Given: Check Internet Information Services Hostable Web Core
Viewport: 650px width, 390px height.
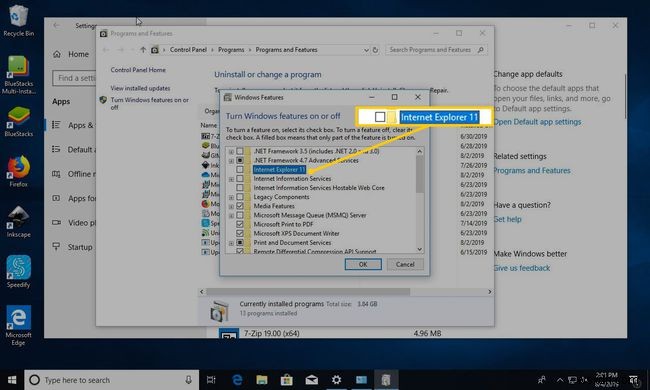Looking at the screenshot, I should click(x=240, y=188).
